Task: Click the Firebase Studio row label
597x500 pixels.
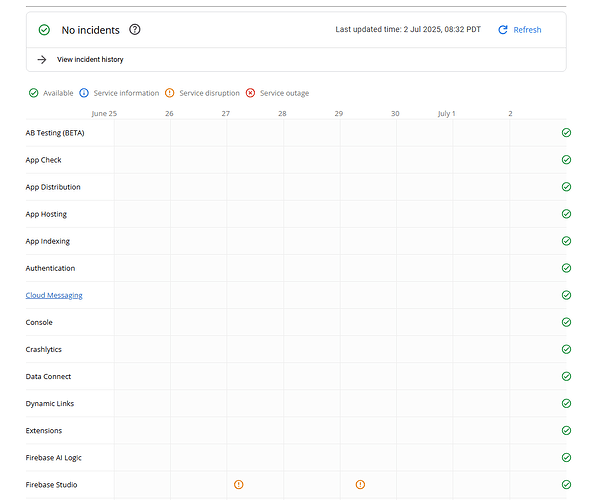Action: coord(51,484)
